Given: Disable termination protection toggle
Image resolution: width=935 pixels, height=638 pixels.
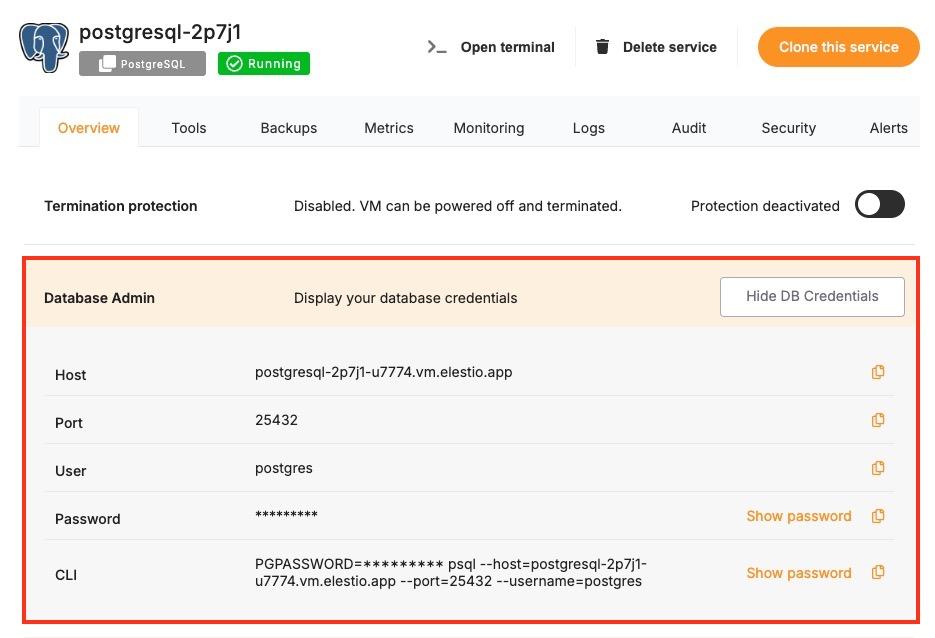Looking at the screenshot, I should coord(879,204).
